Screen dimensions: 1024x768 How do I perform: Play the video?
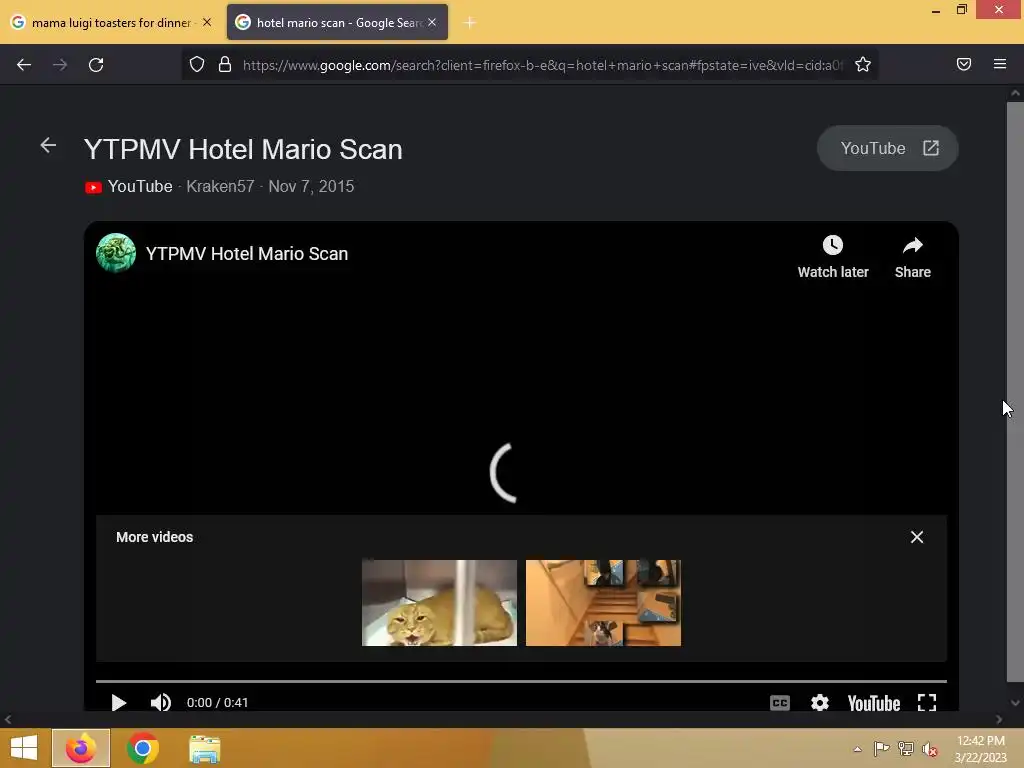118,703
